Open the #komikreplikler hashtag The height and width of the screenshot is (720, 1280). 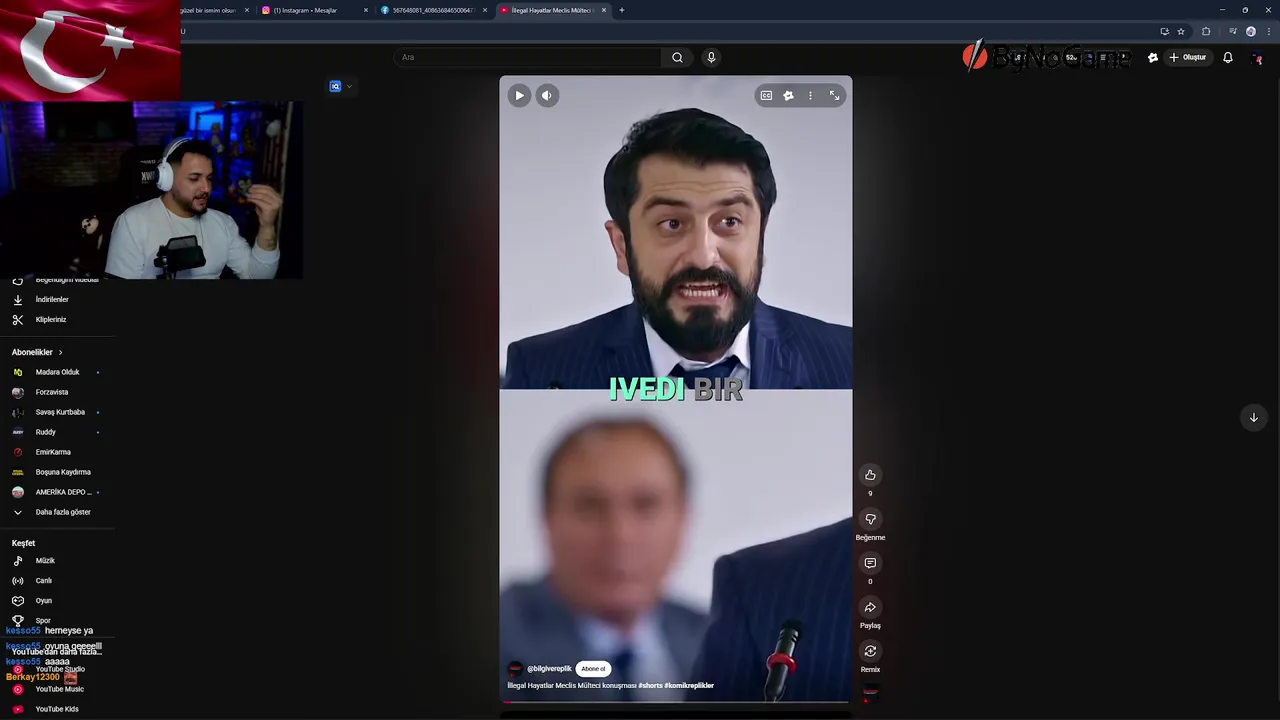[689, 686]
